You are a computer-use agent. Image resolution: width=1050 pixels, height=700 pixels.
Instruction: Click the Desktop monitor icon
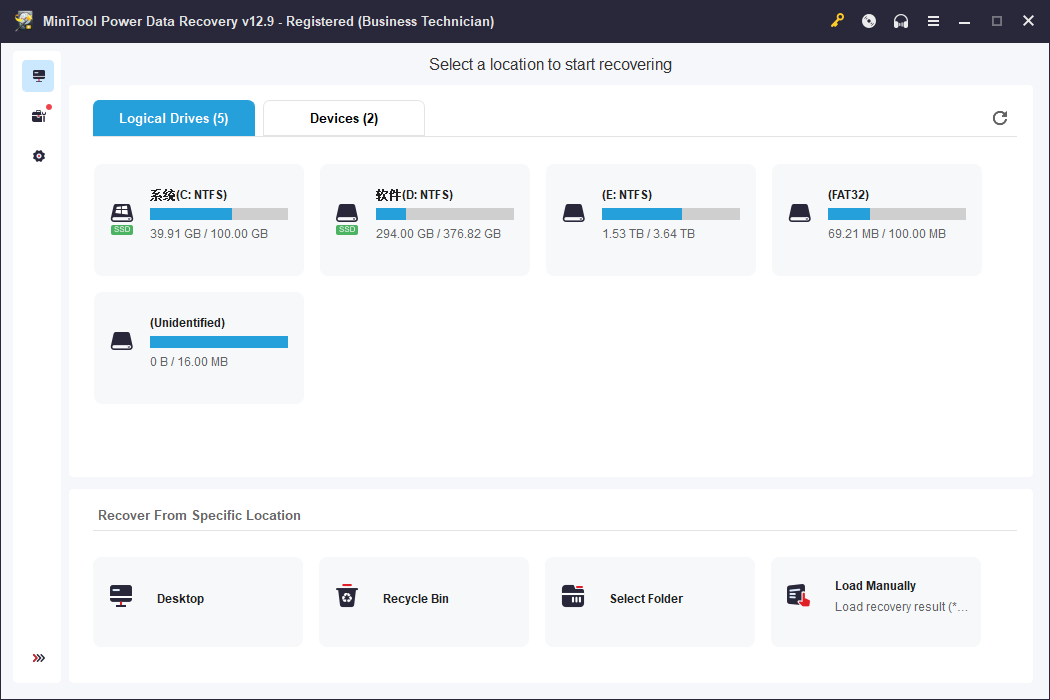[121, 596]
